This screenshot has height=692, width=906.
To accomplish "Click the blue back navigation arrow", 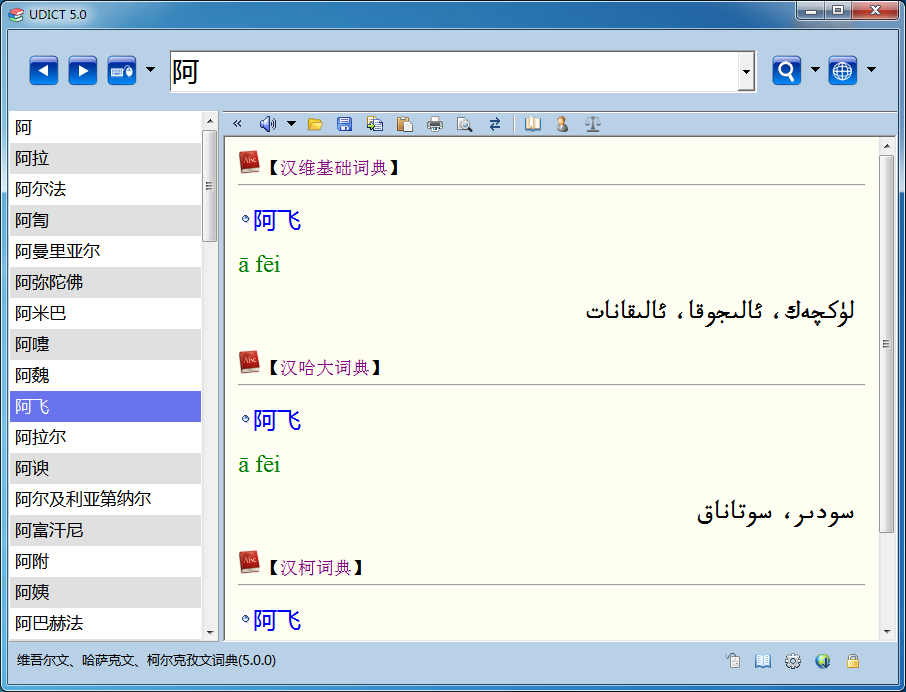I will tap(44, 71).
